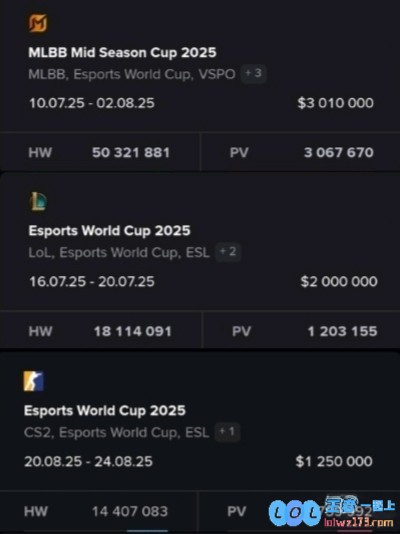400x534 pixels.
Task: Select the LoL, Esports World Cup, ESL tags
Action: pyautogui.click(x=119, y=253)
